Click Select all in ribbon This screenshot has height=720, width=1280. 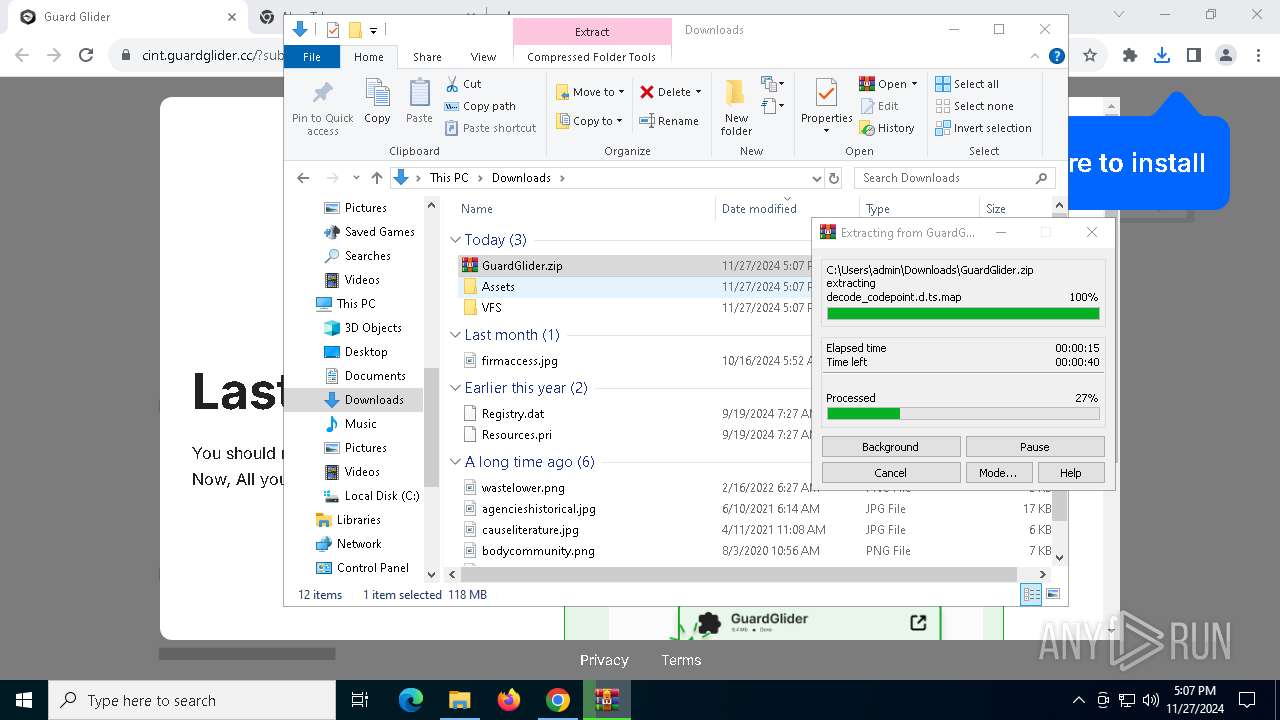click(x=967, y=84)
